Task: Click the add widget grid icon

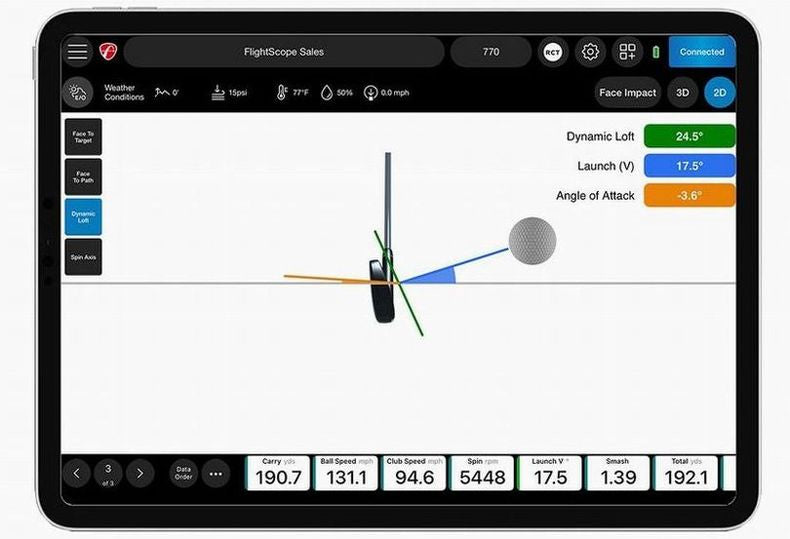Action: pos(627,52)
